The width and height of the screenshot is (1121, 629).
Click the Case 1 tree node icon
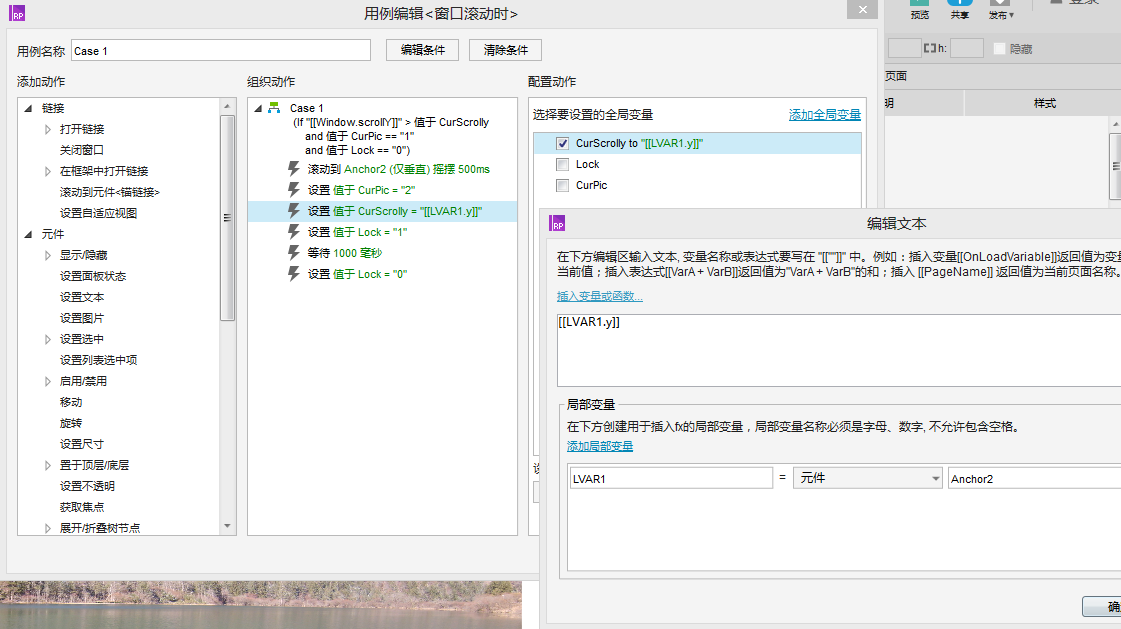point(274,108)
